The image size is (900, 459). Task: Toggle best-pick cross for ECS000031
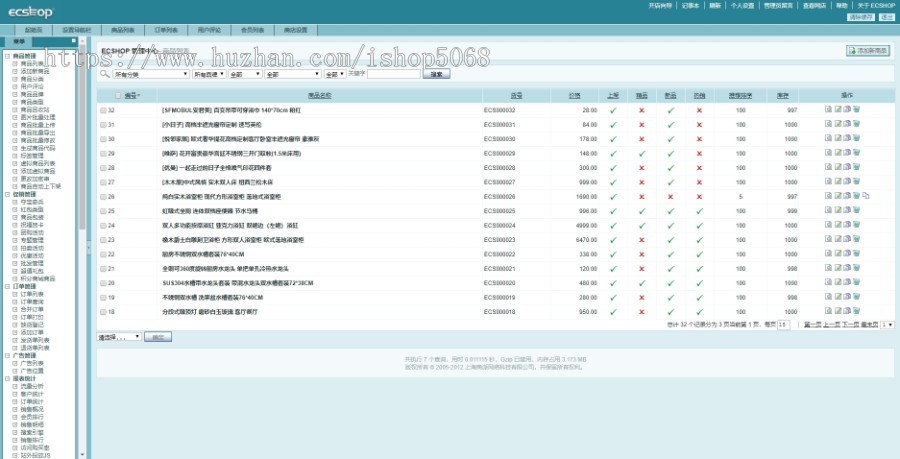[x=642, y=125]
